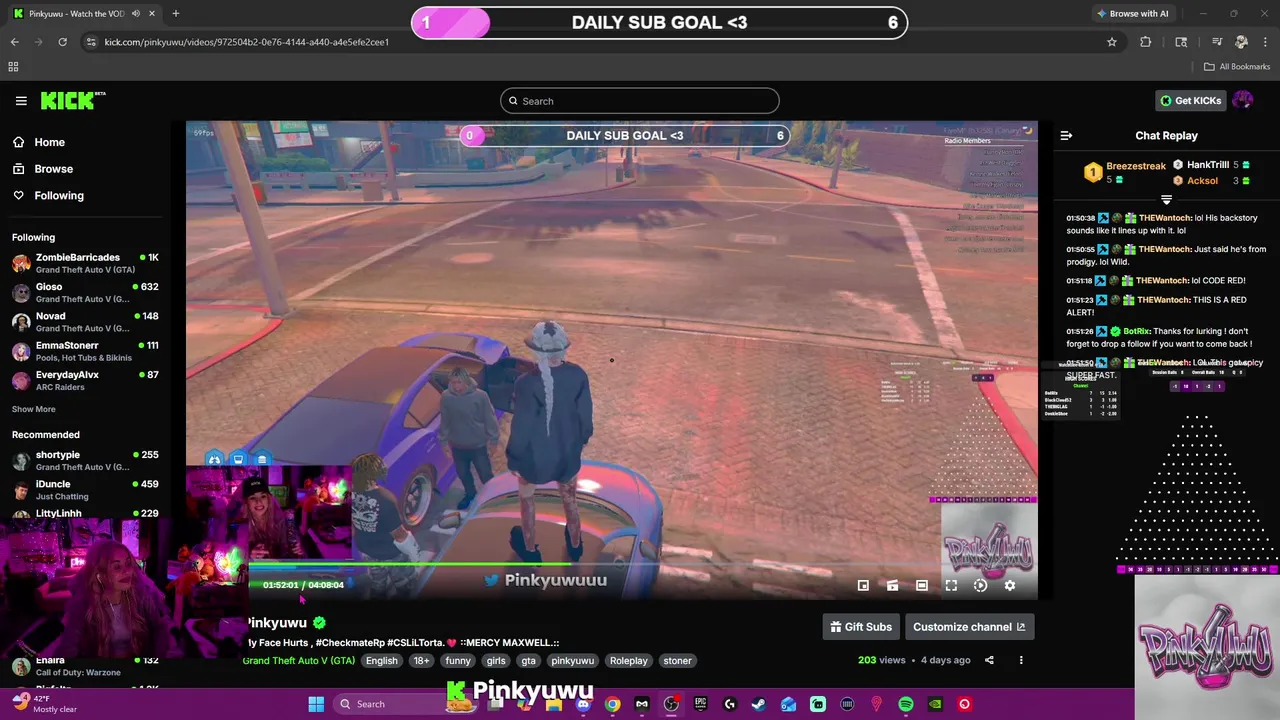Click the browser address bar
Image resolution: width=1280 pixels, height=720 pixels.
pos(600,42)
